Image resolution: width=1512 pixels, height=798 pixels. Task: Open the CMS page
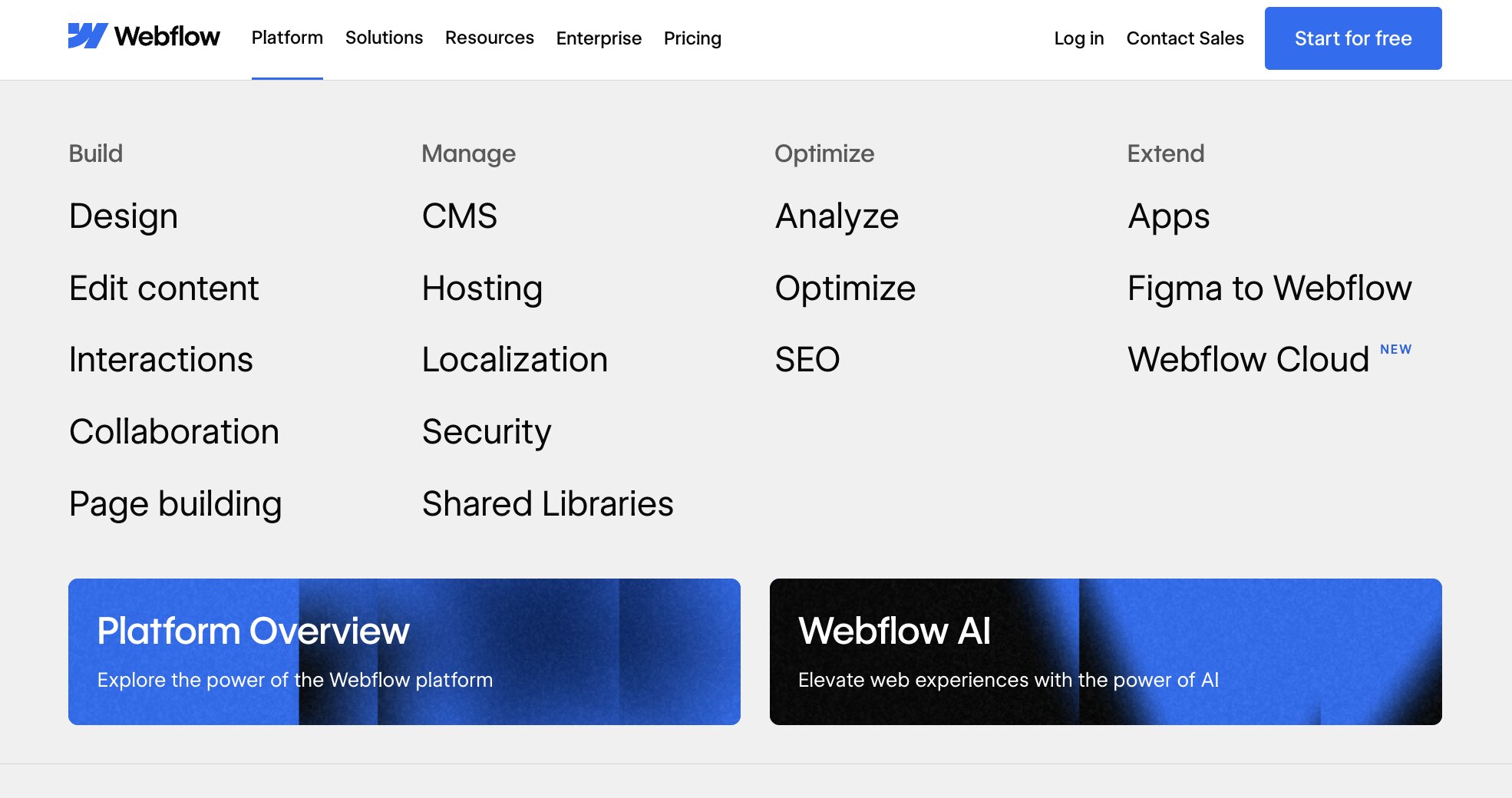tap(459, 216)
